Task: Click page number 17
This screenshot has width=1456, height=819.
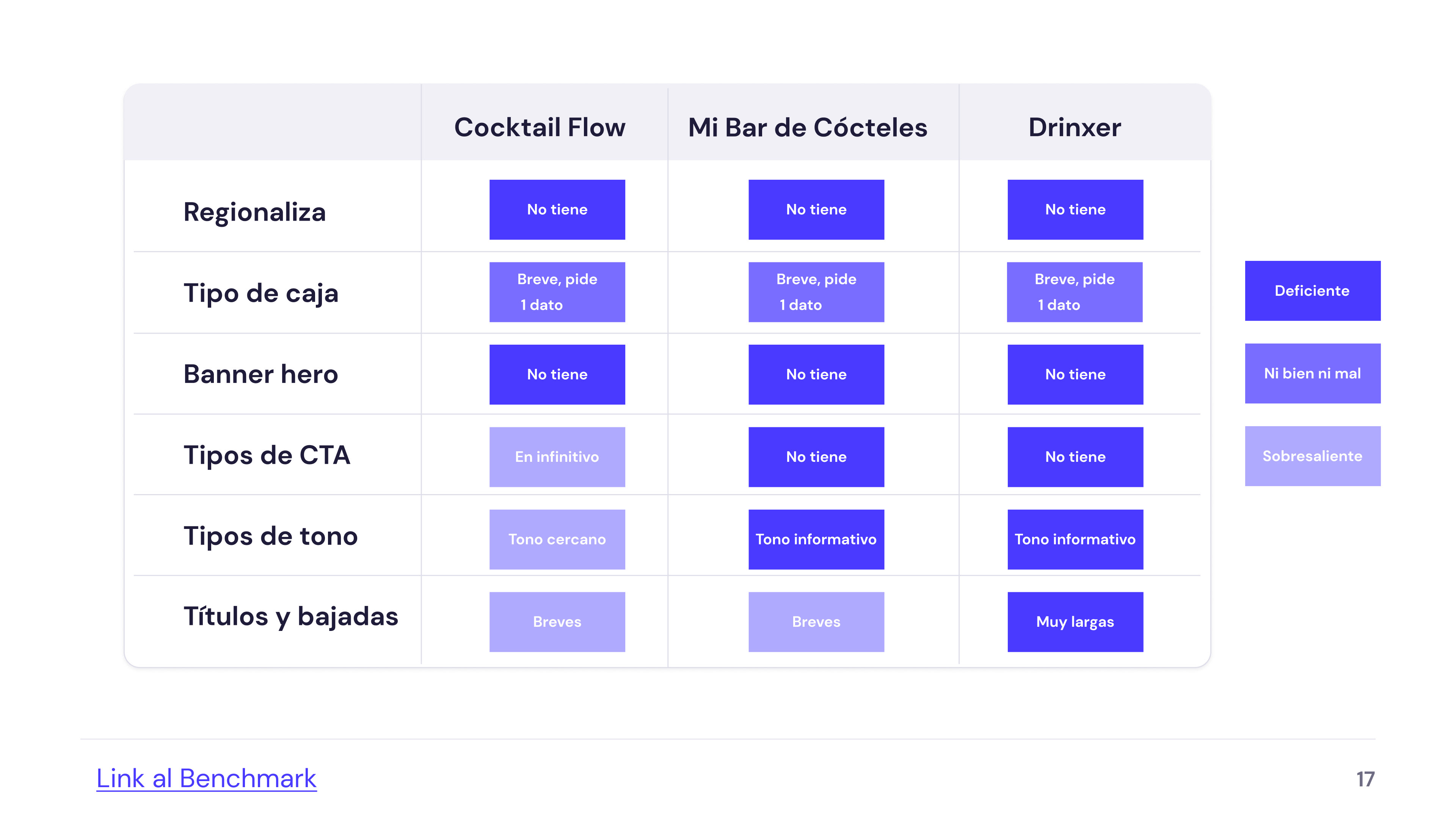Action: [1365, 779]
